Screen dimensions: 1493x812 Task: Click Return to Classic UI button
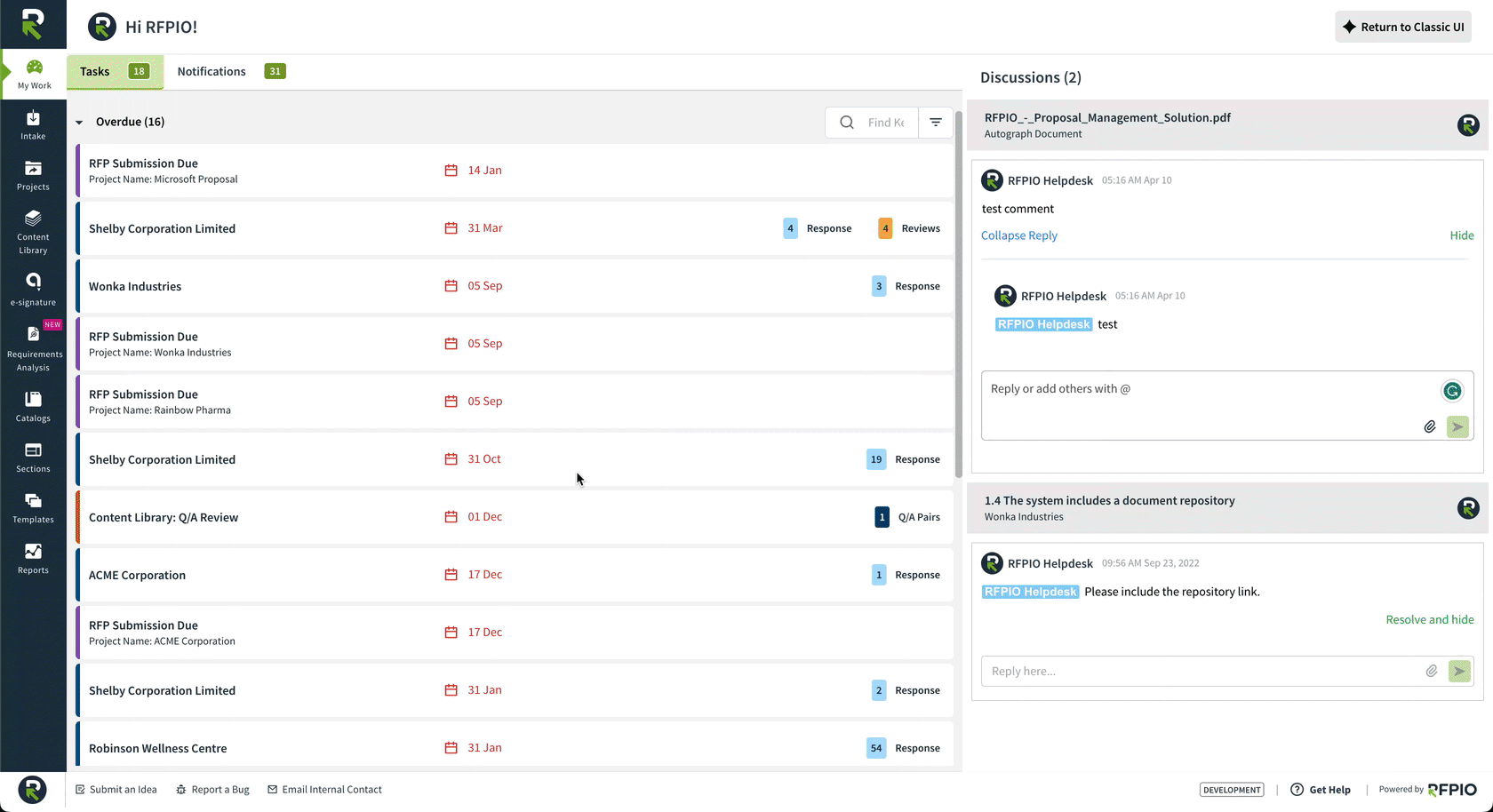coord(1403,27)
